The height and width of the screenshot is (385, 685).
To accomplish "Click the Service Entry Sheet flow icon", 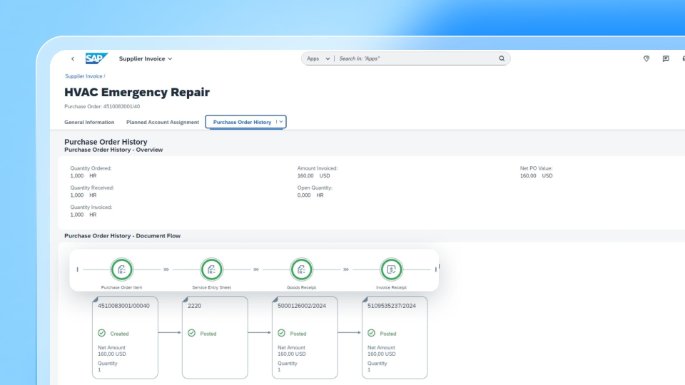I will tap(211, 269).
